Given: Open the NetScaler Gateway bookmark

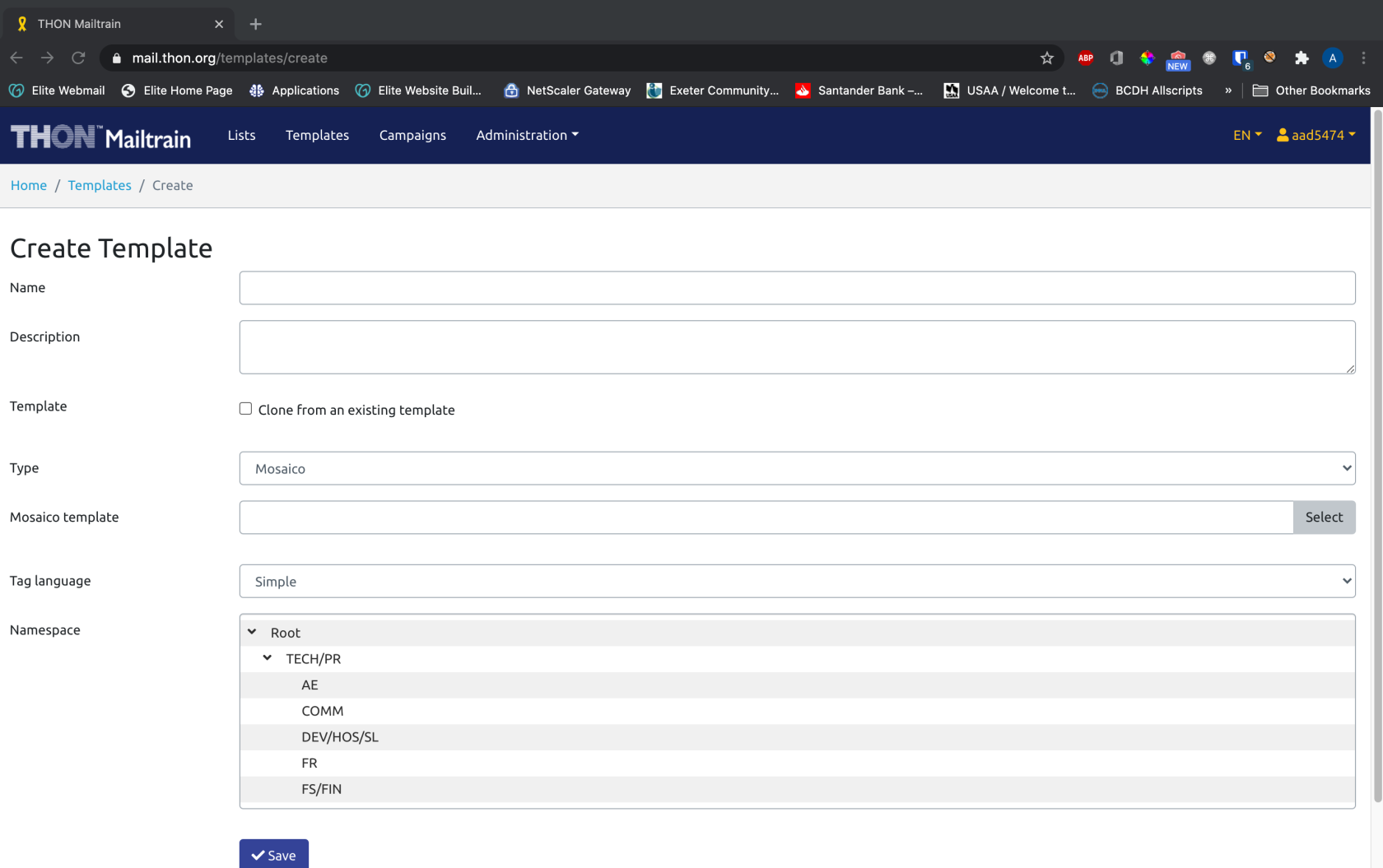Looking at the screenshot, I should click(567, 91).
